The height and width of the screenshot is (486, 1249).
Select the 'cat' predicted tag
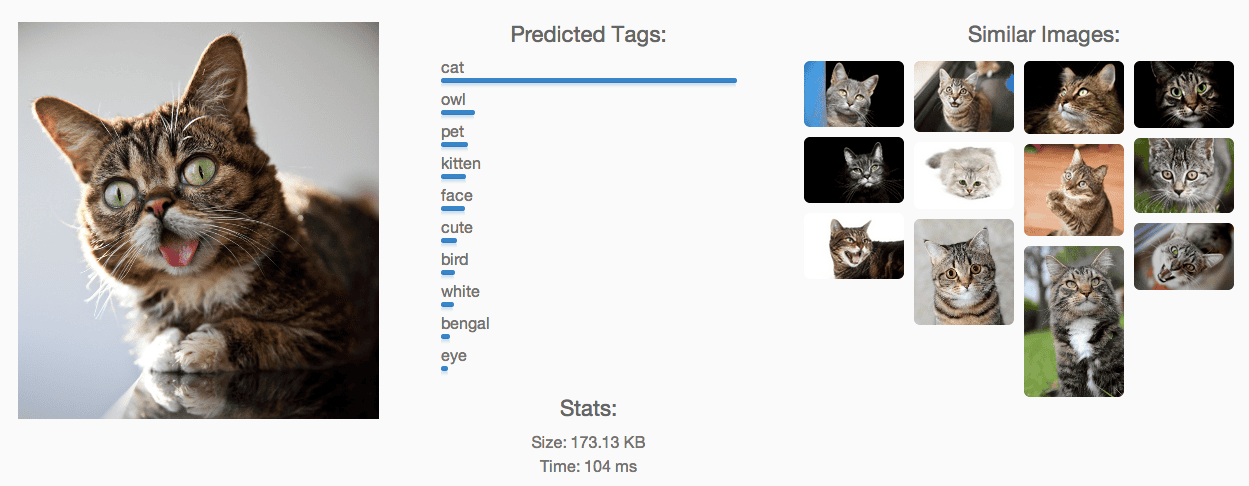click(x=453, y=68)
